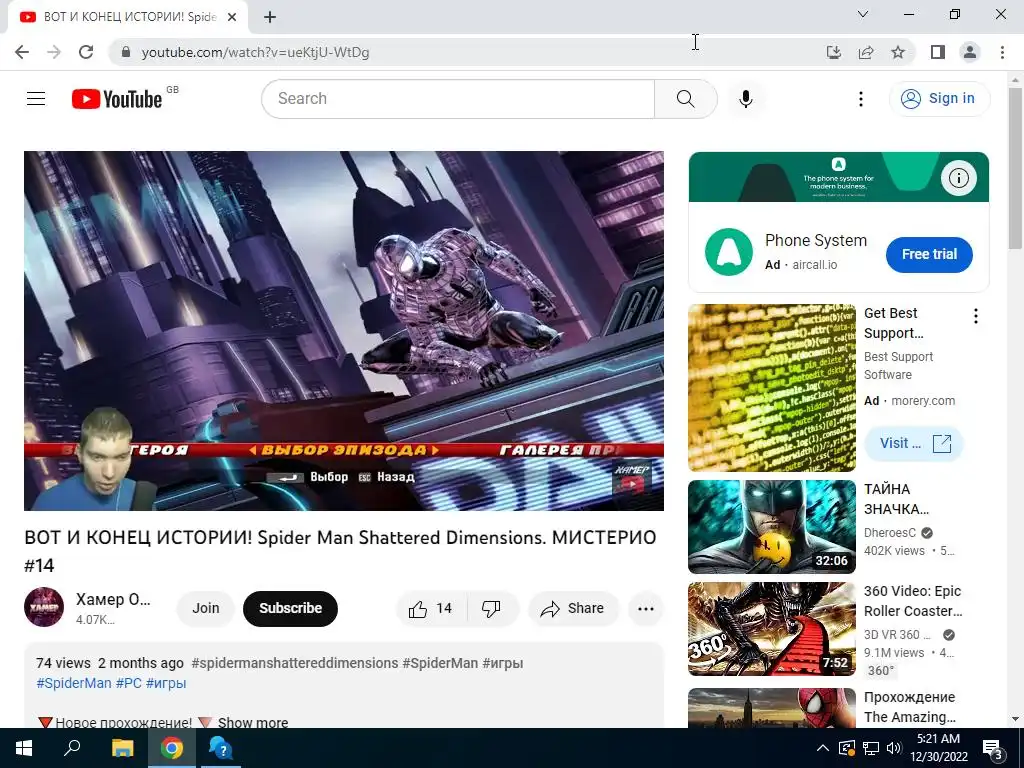The width and height of the screenshot is (1024, 768).
Task: Activate voice search microphone
Action: pos(746,99)
